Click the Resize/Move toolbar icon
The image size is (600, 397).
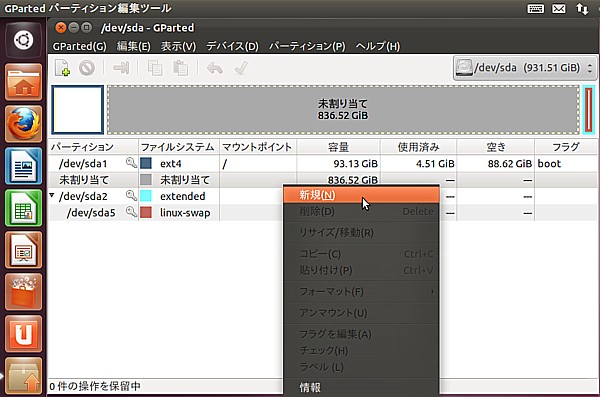pos(121,68)
